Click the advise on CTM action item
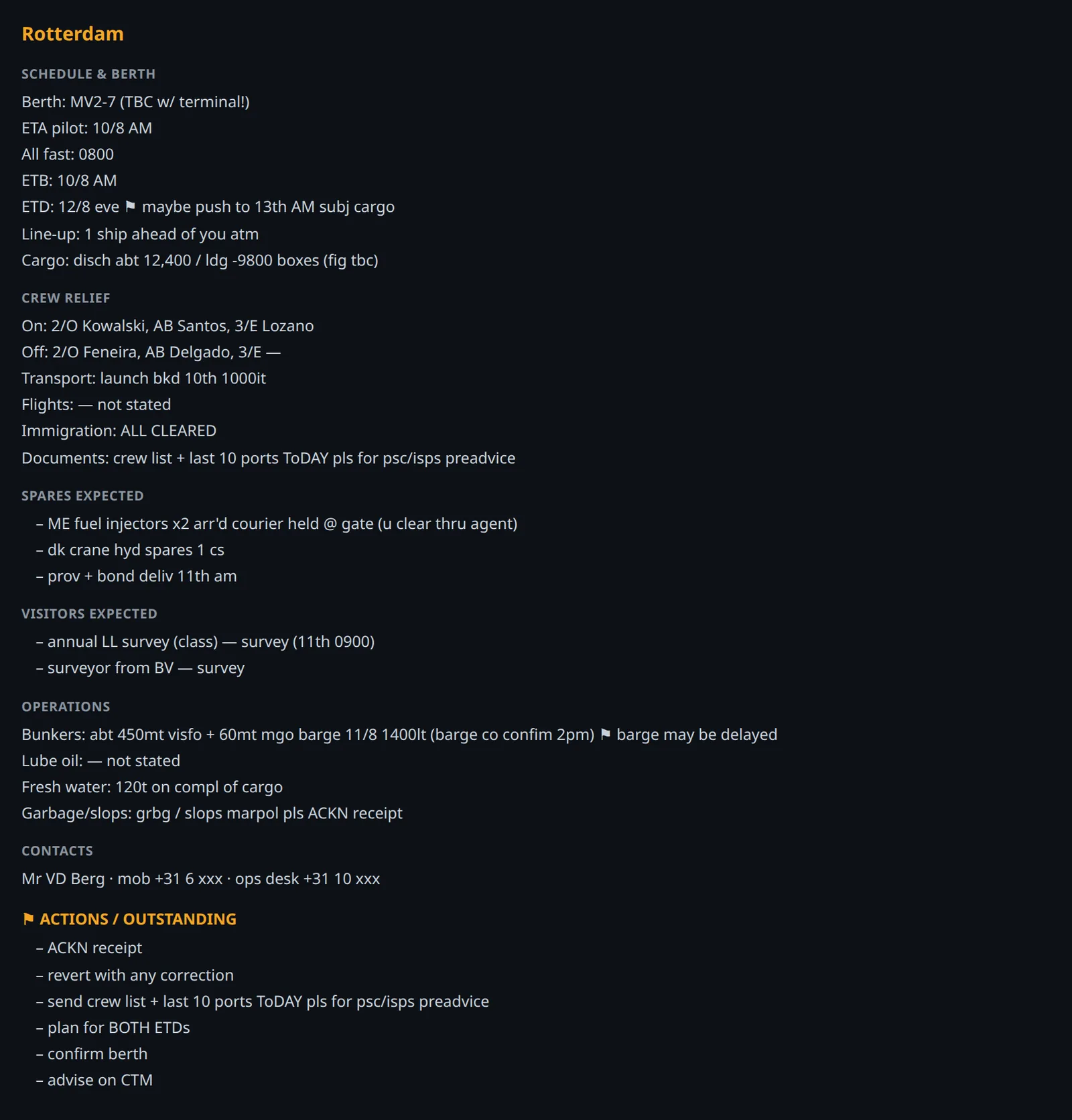The height and width of the screenshot is (1120, 1072). (94, 1080)
